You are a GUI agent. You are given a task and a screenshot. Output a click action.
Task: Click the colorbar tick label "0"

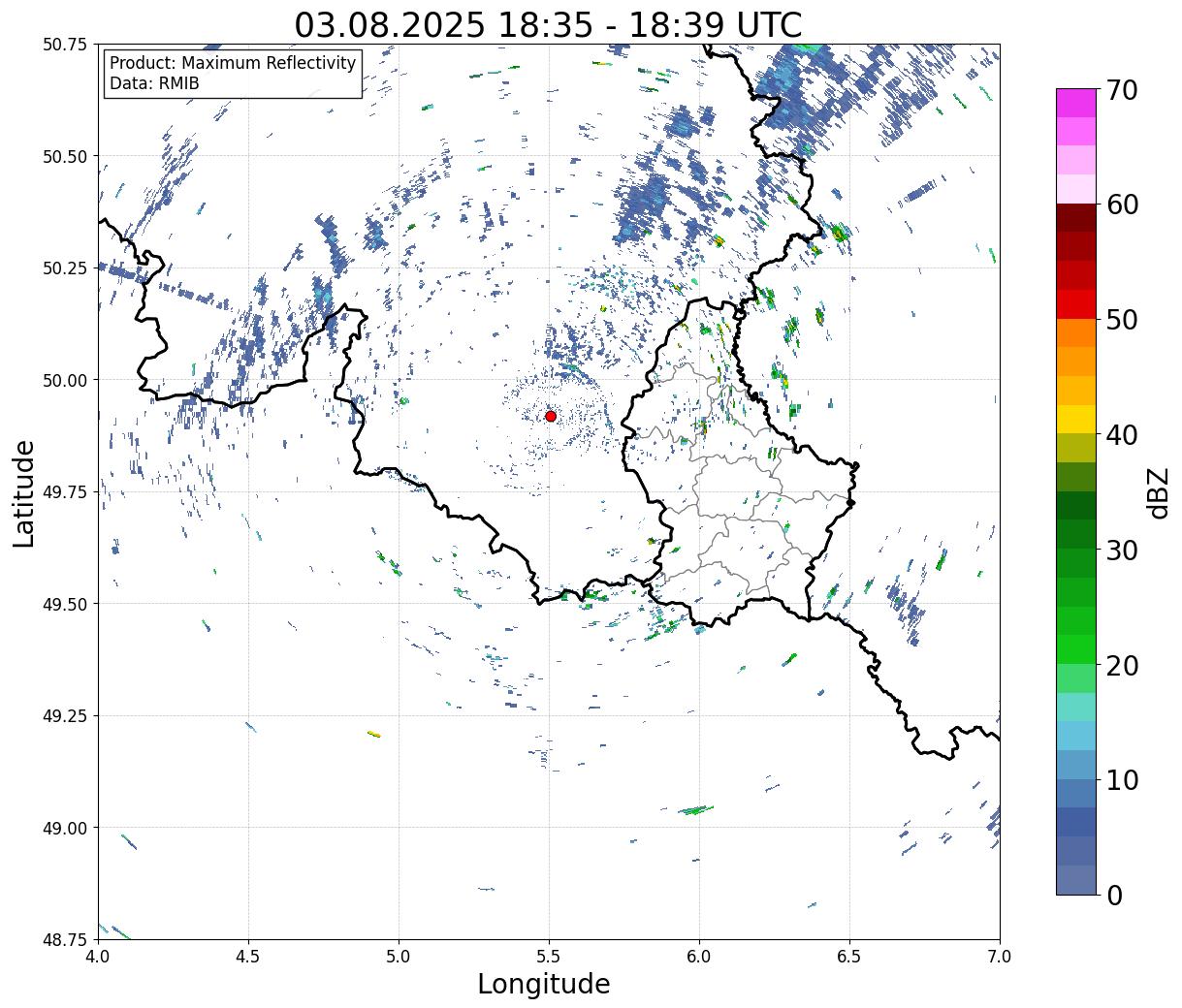coord(1113,896)
